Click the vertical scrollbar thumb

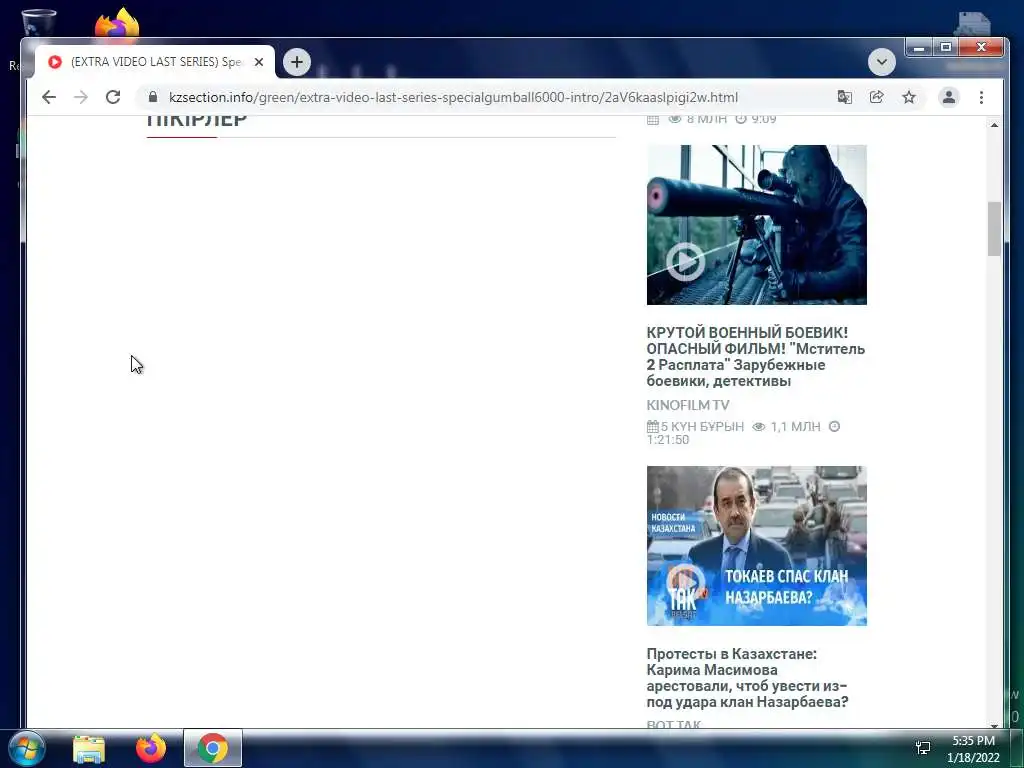994,229
